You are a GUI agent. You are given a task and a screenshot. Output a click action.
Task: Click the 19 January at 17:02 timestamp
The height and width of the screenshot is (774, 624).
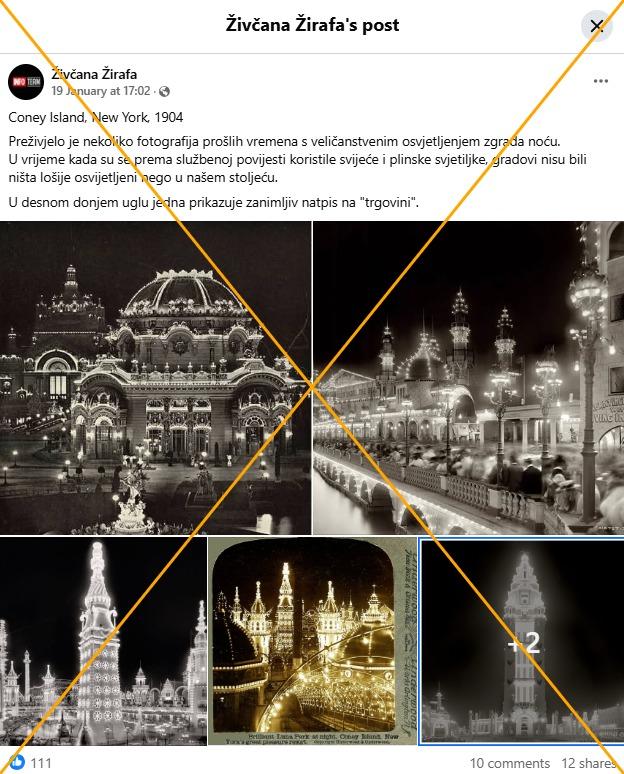pyautogui.click(x=101, y=91)
